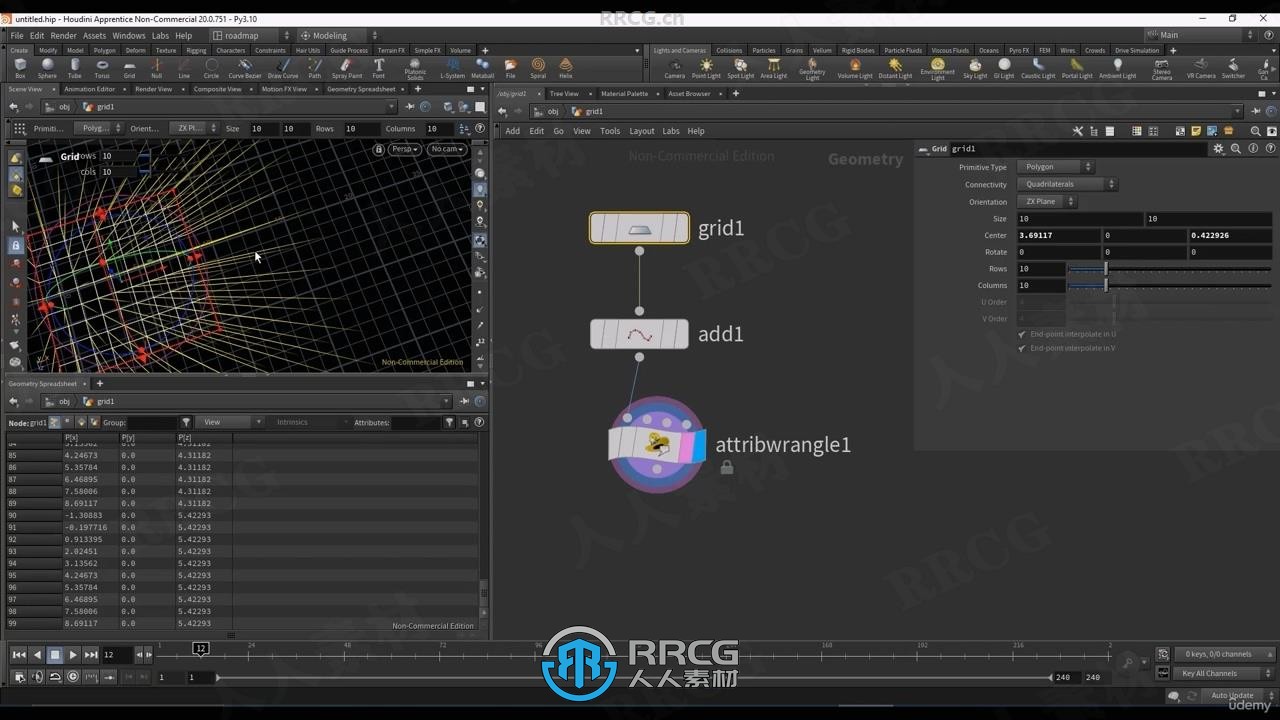Add an Area Light from the shelf
The height and width of the screenshot is (720, 1280).
774,68
